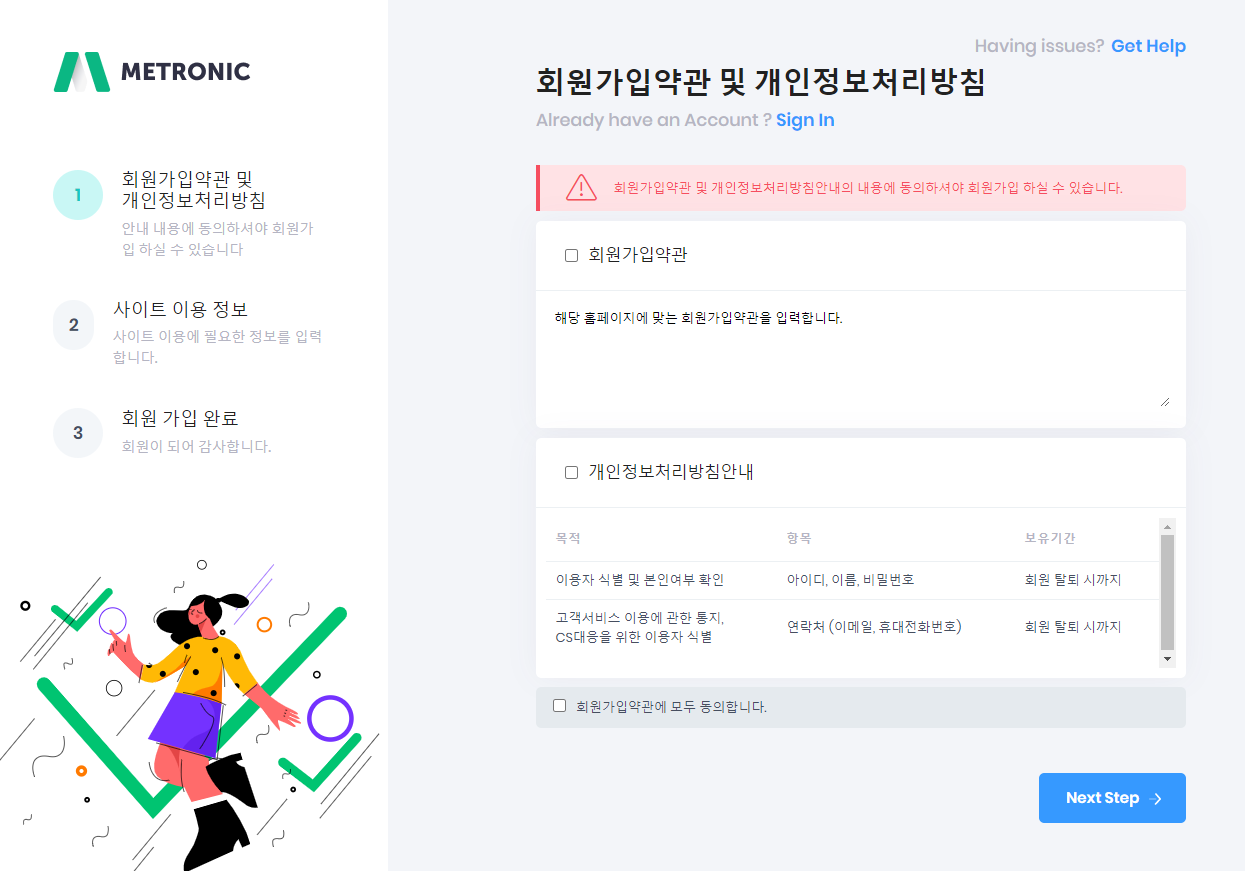Check the 개인정보처리방침안내 checkbox
Image resolution: width=1245 pixels, height=871 pixels.
[x=572, y=472]
